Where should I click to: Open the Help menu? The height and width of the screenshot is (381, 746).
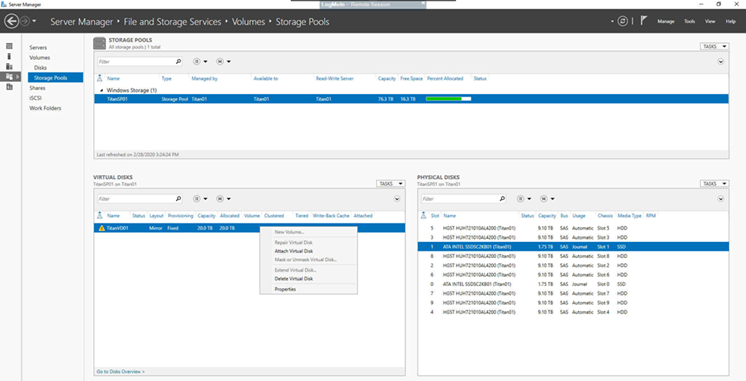(730, 21)
